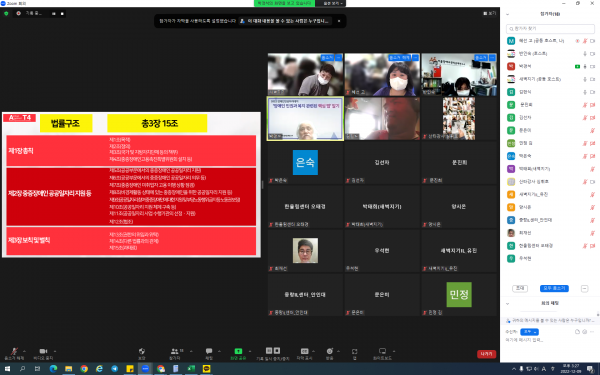
Task: Expand the arrow next to the video button
Action: 55,351
